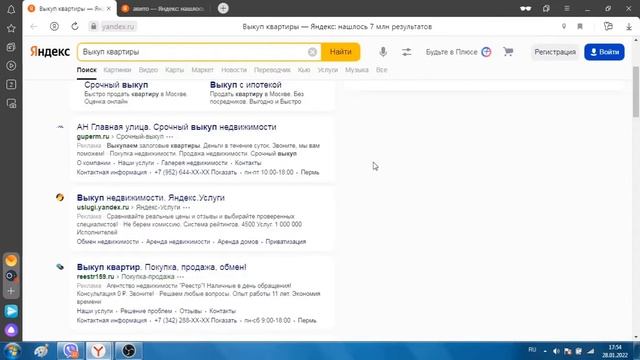Open Решение проблем sublink
This screenshot has height=360, width=640.
click(x=146, y=311)
